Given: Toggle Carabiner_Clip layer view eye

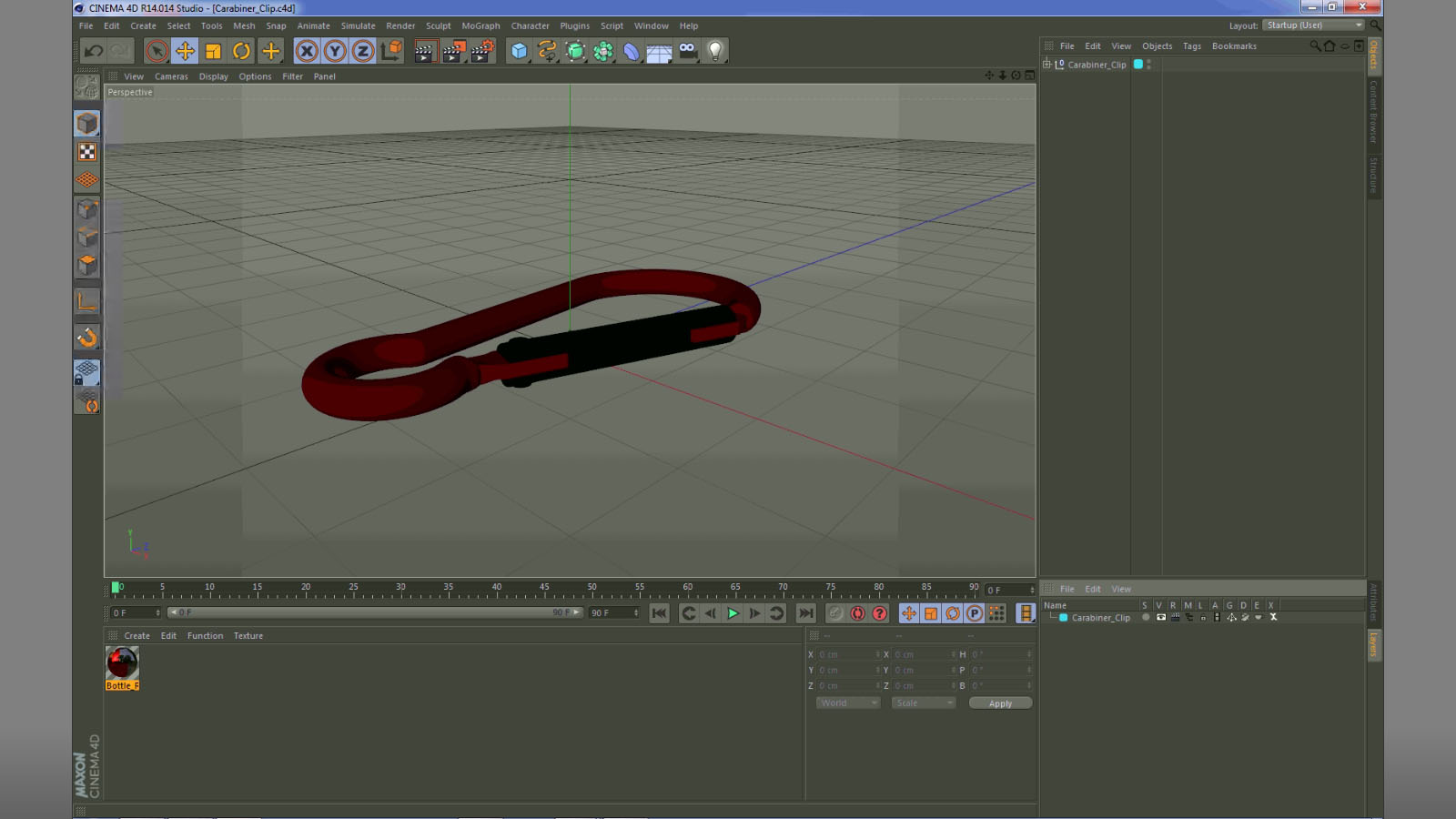Looking at the screenshot, I should click(1160, 617).
